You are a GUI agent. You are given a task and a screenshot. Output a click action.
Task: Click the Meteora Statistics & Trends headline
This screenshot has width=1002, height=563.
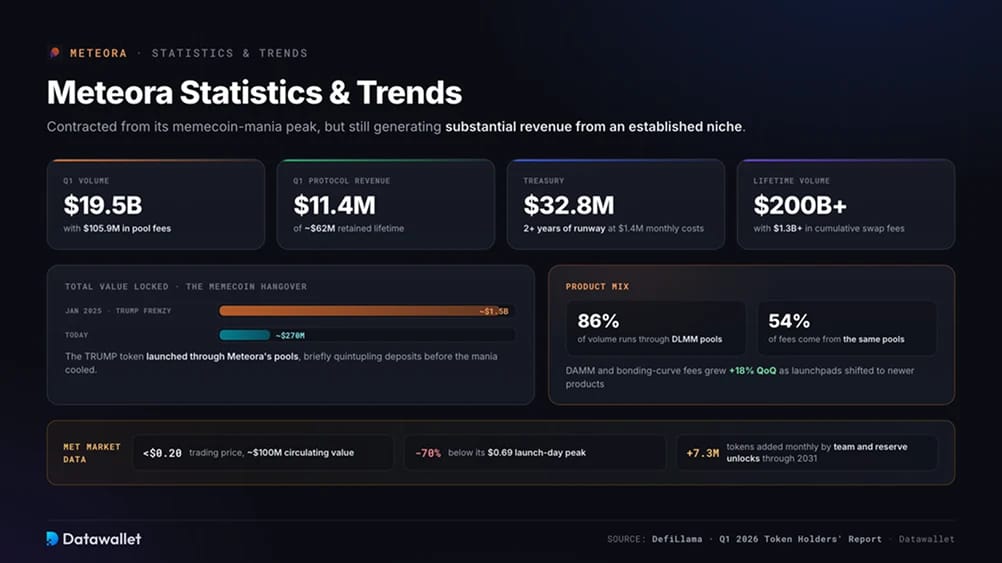point(254,93)
